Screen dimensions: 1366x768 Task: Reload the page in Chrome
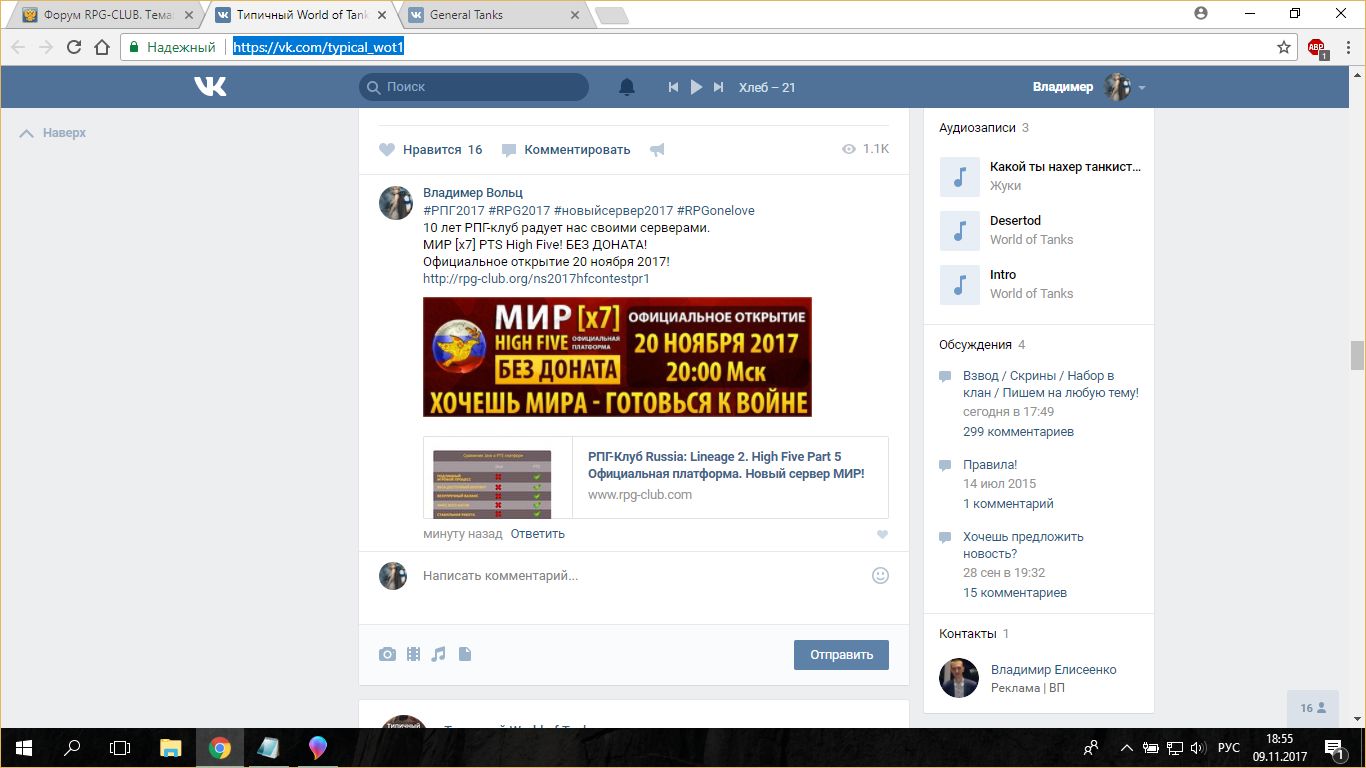pos(74,47)
